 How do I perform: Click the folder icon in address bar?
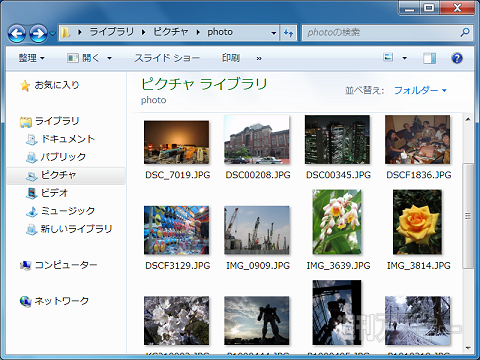pyautogui.click(x=66, y=32)
